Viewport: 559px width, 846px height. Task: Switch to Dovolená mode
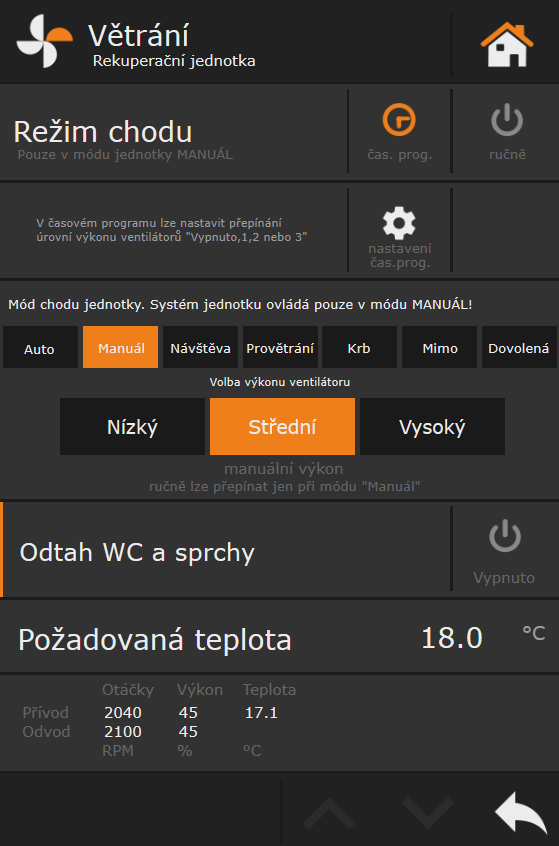coord(519,347)
